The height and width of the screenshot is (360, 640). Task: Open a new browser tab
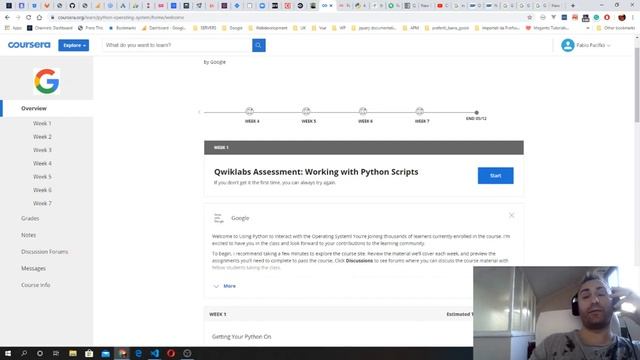pos(573,6)
